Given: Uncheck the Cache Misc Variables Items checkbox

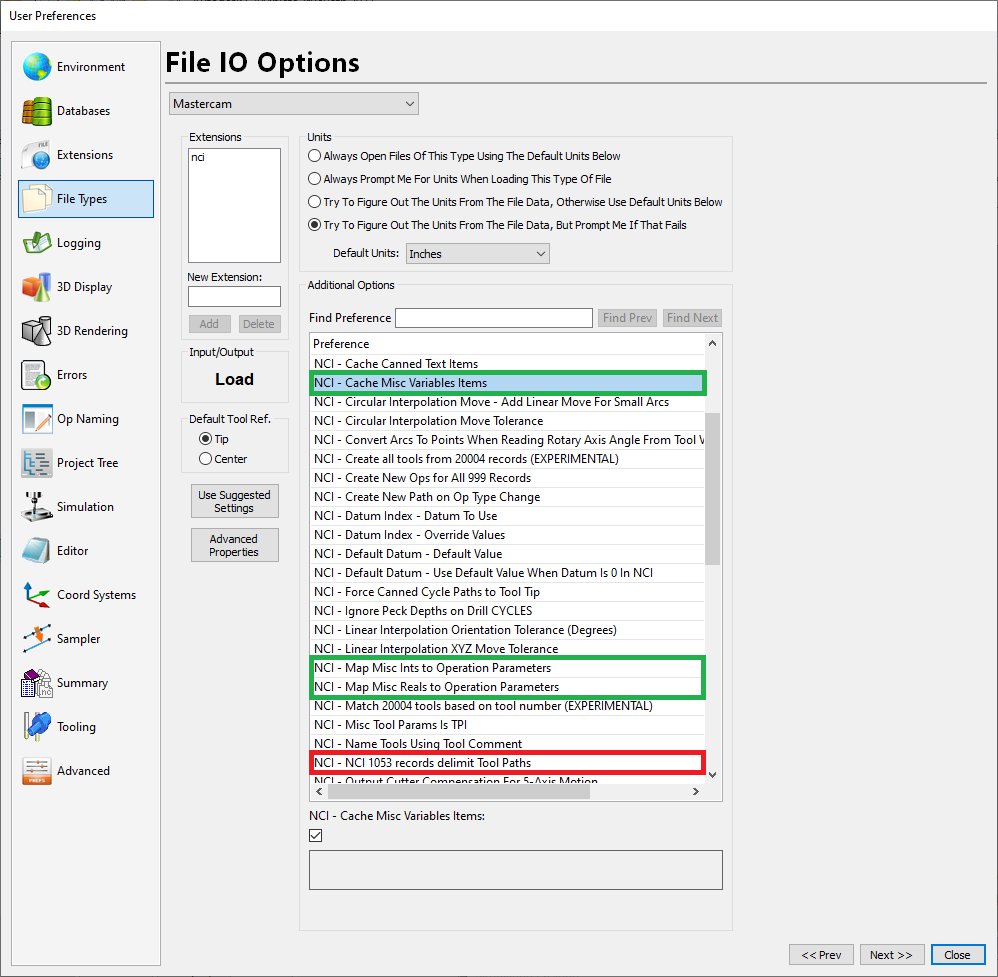Looking at the screenshot, I should 316,835.
